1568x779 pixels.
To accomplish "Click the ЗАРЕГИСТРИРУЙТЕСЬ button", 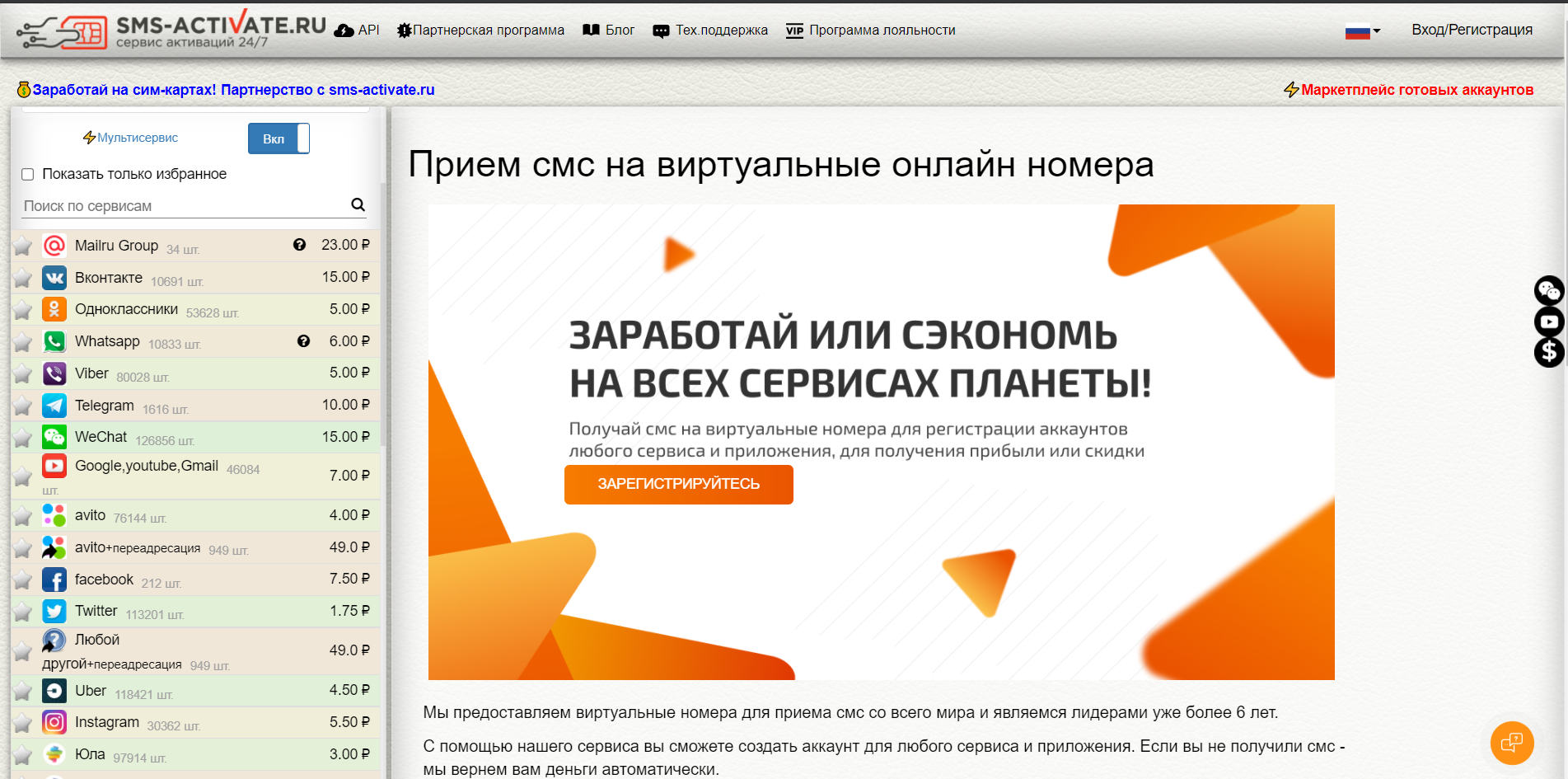I will pos(679,485).
